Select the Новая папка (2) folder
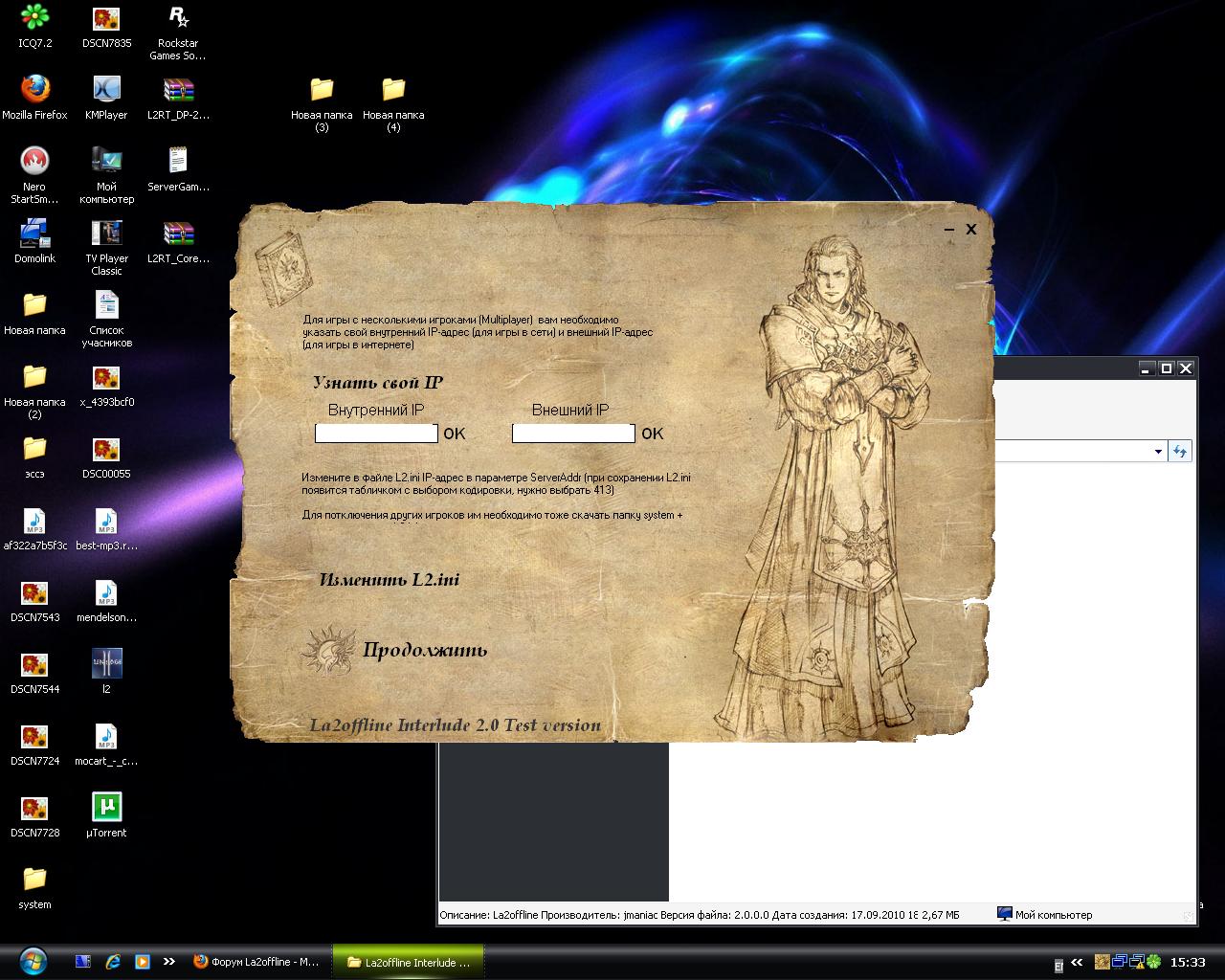The image size is (1225, 980). coord(34,390)
